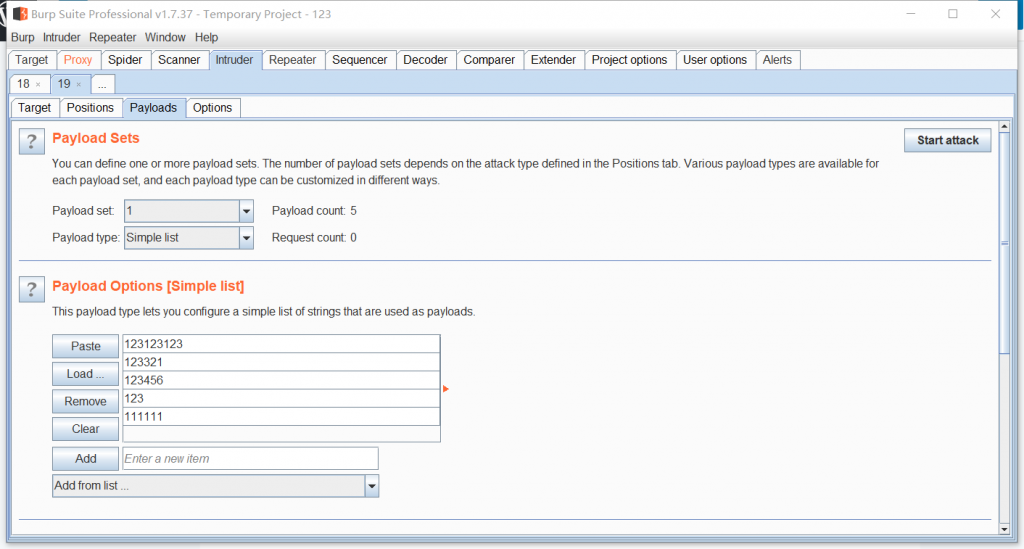This screenshot has height=549, width=1024.
Task: Switch to the Positions sub-tab
Action: [90, 108]
